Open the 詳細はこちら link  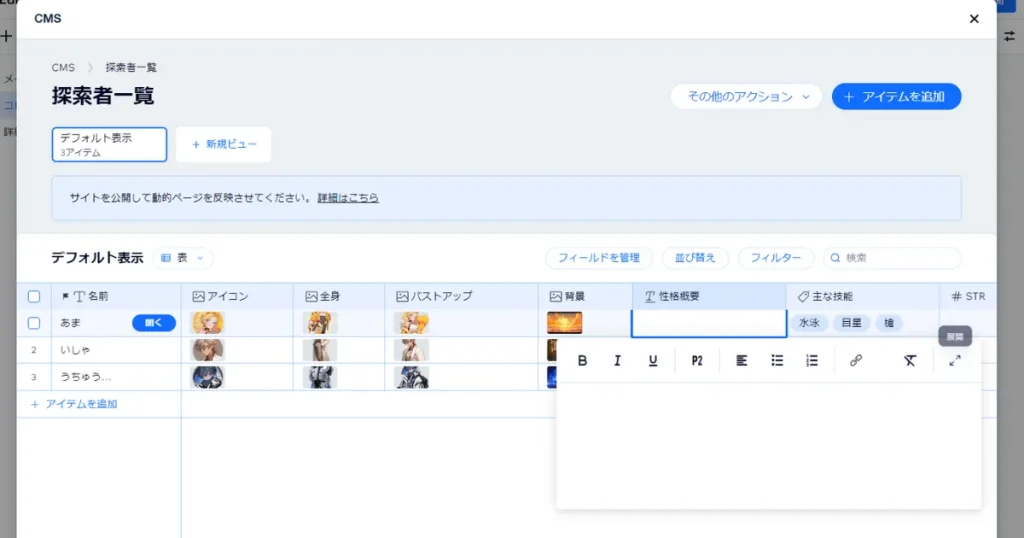coord(348,198)
